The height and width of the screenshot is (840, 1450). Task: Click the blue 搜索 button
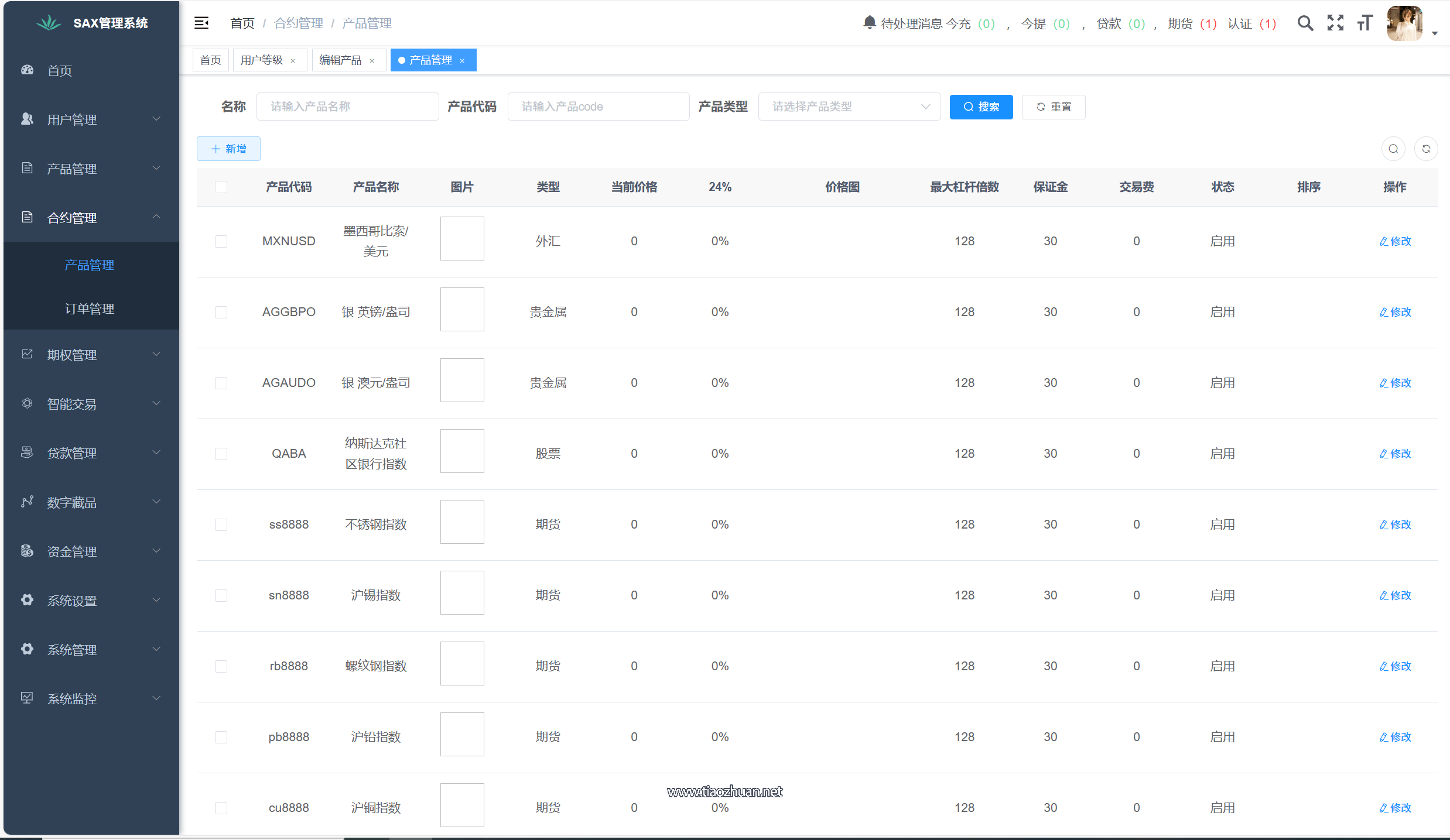tap(981, 107)
